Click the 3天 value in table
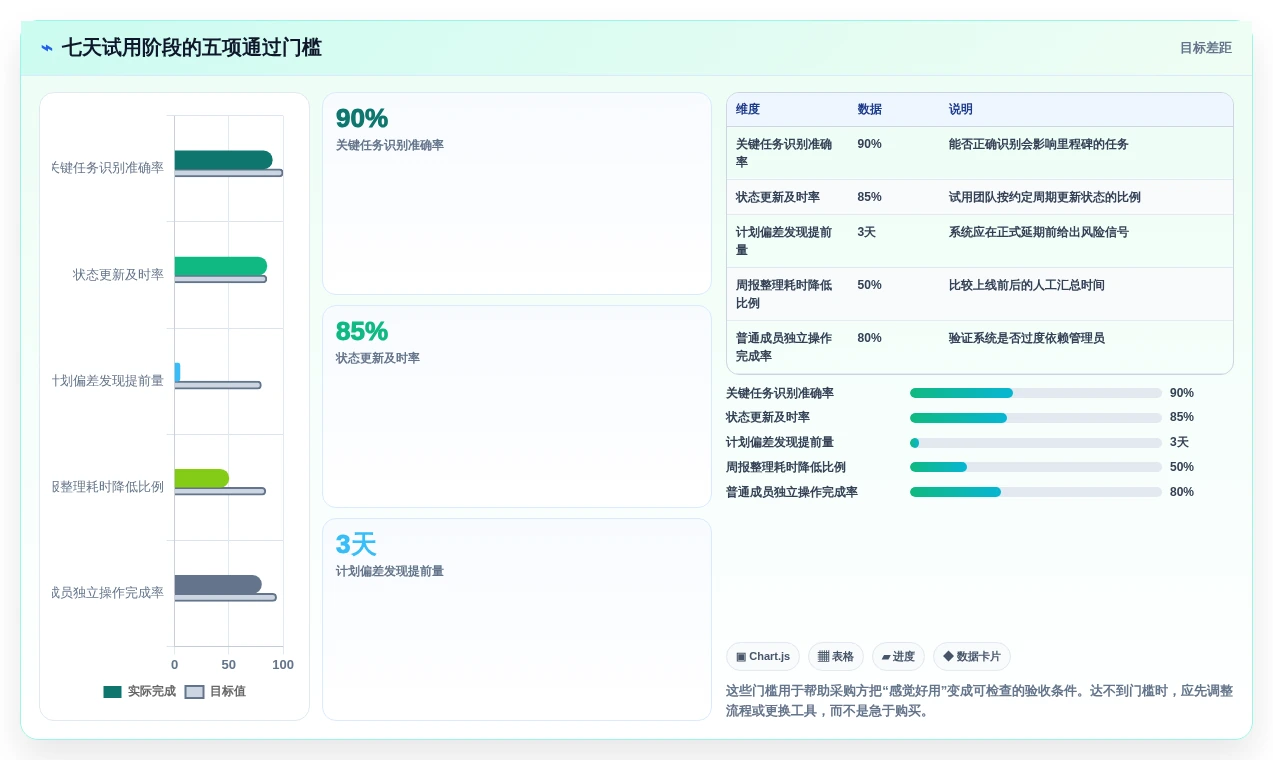 (x=866, y=232)
